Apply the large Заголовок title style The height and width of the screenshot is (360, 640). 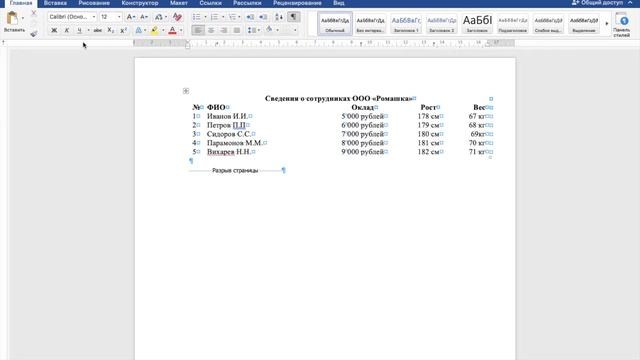(477, 23)
